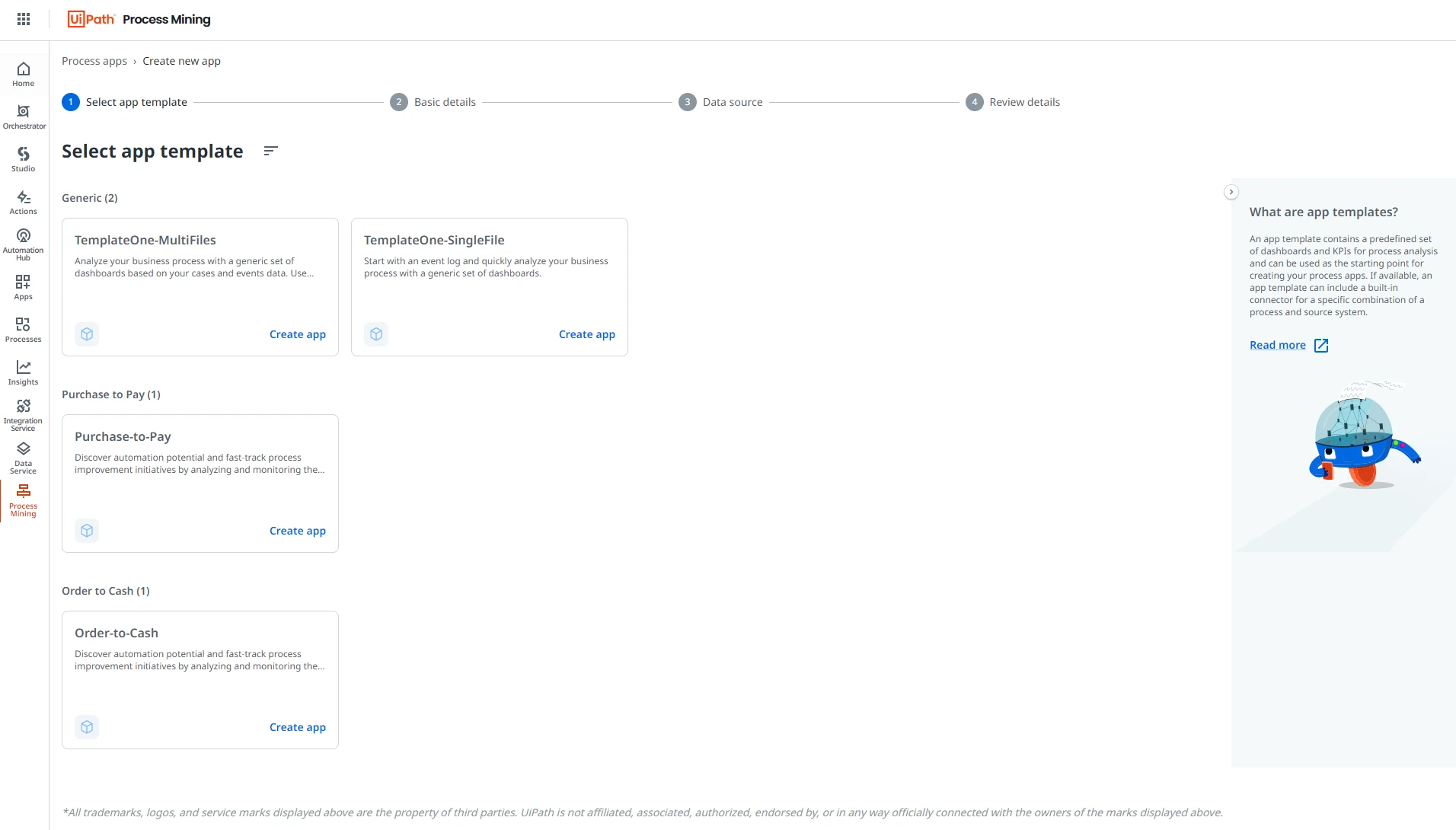This screenshot has width=1456, height=830.
Task: Click Create new app breadcrumb
Action: point(181,61)
